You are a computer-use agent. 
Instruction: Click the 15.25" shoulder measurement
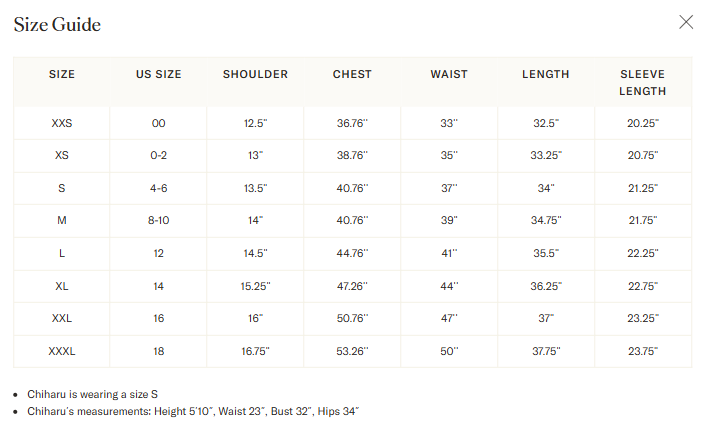coord(255,286)
